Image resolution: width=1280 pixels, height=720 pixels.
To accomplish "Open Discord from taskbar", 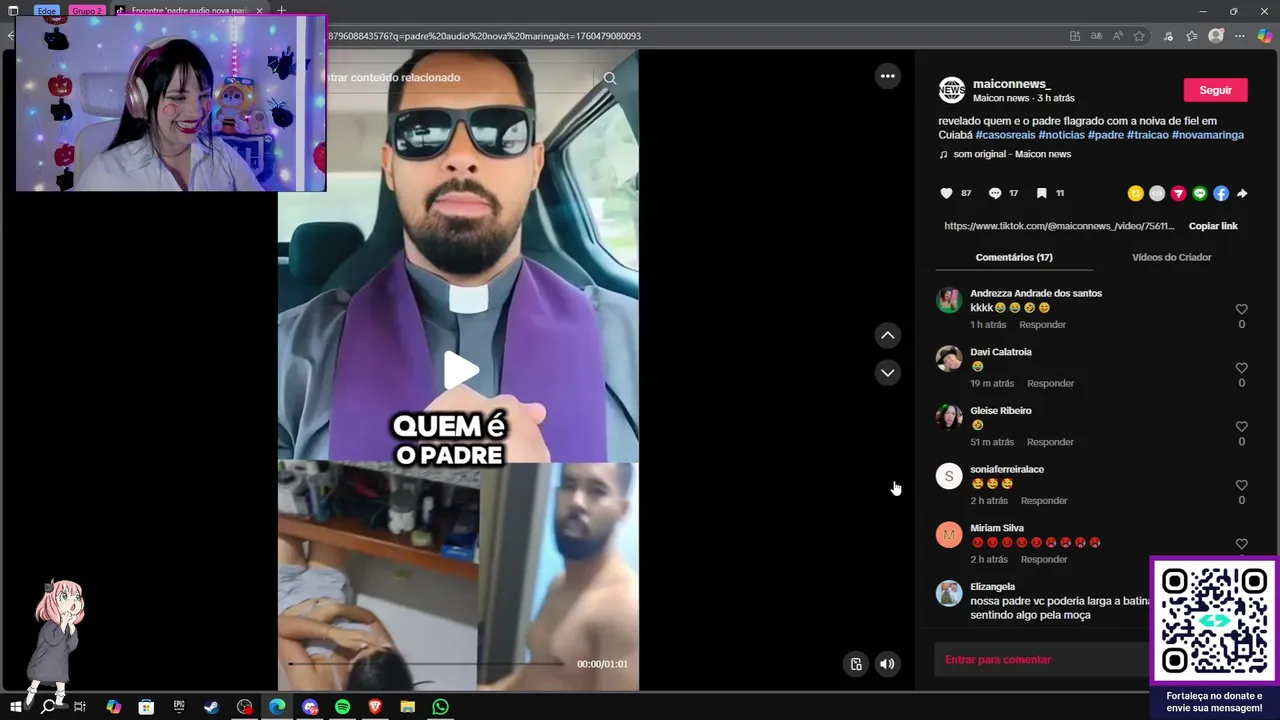I will 310,707.
